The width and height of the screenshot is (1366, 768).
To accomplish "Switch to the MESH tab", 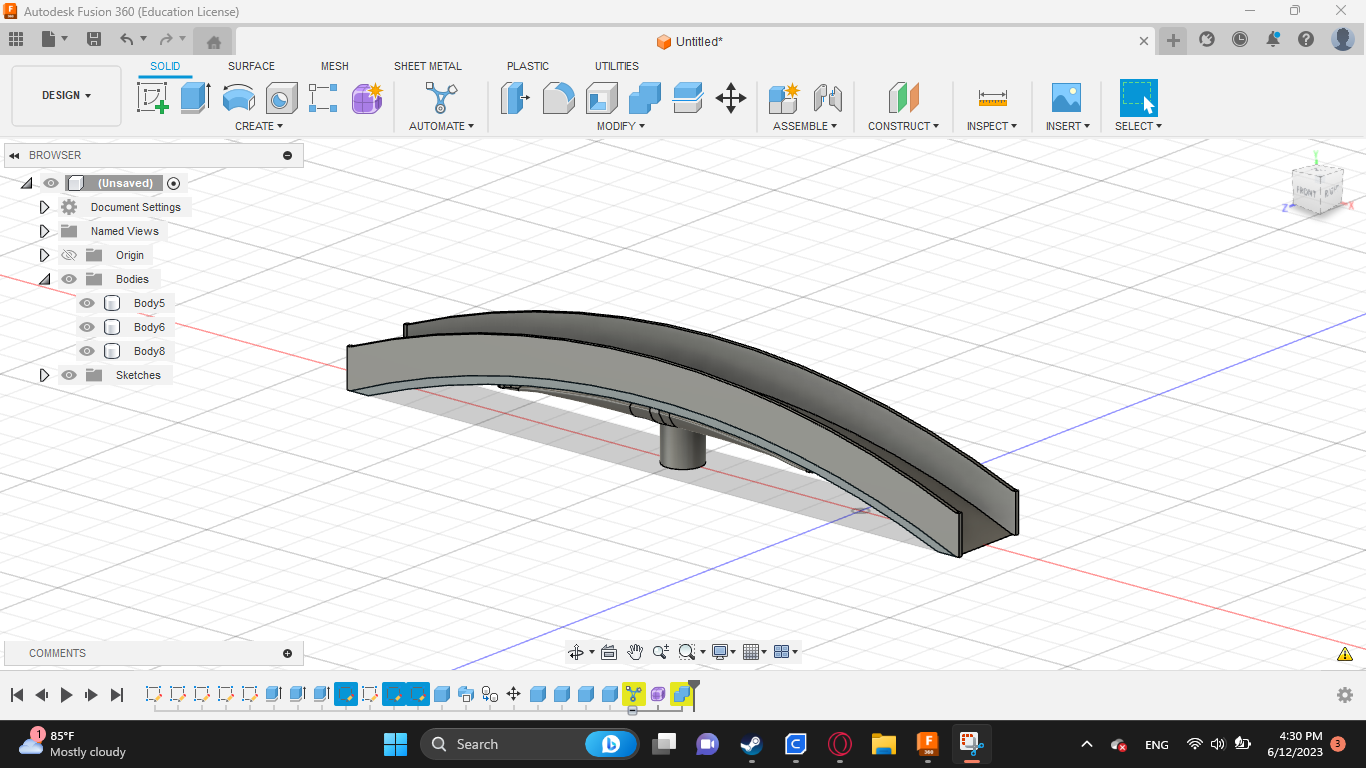I will click(x=335, y=66).
